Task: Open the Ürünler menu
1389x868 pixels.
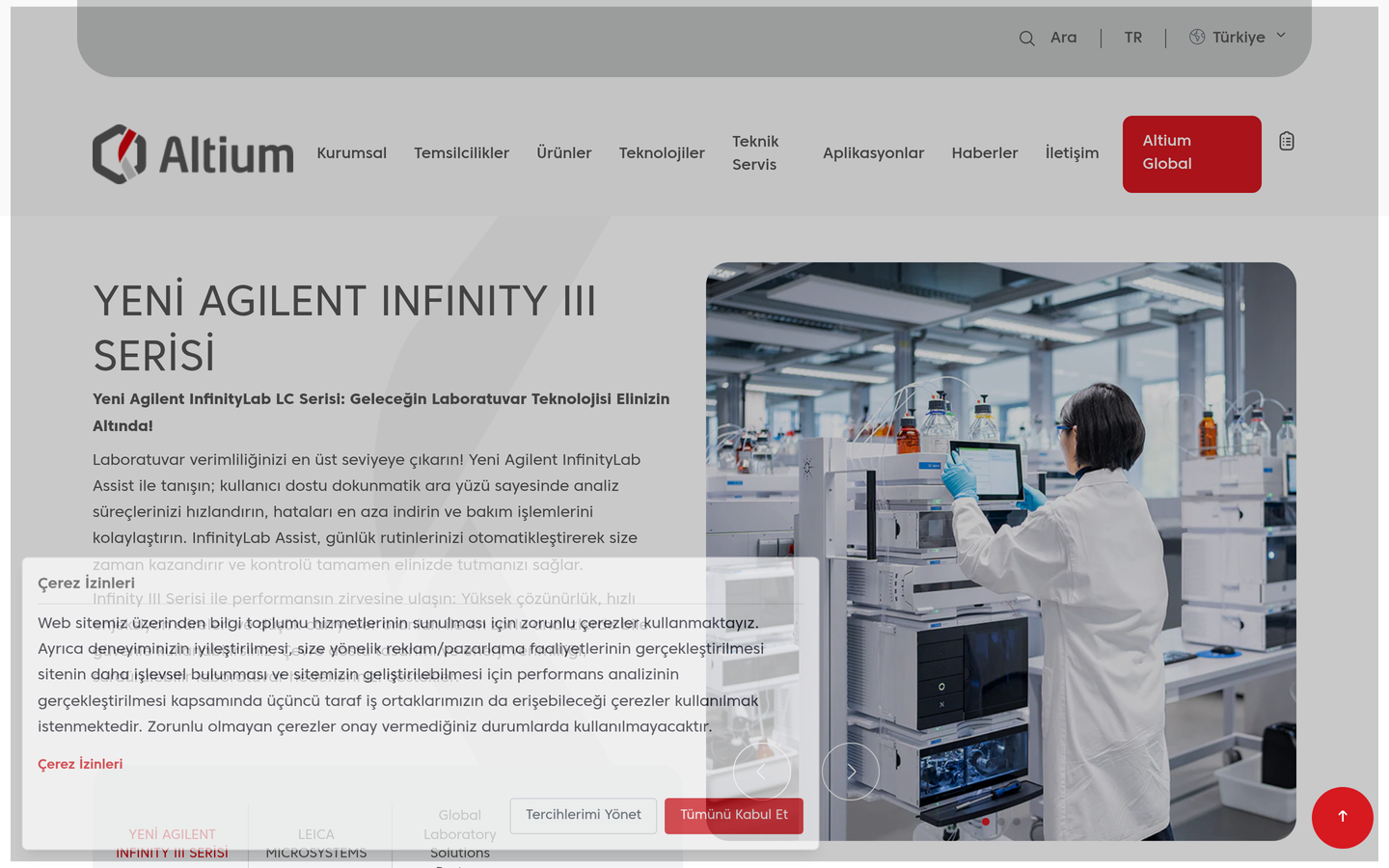Action: (564, 153)
